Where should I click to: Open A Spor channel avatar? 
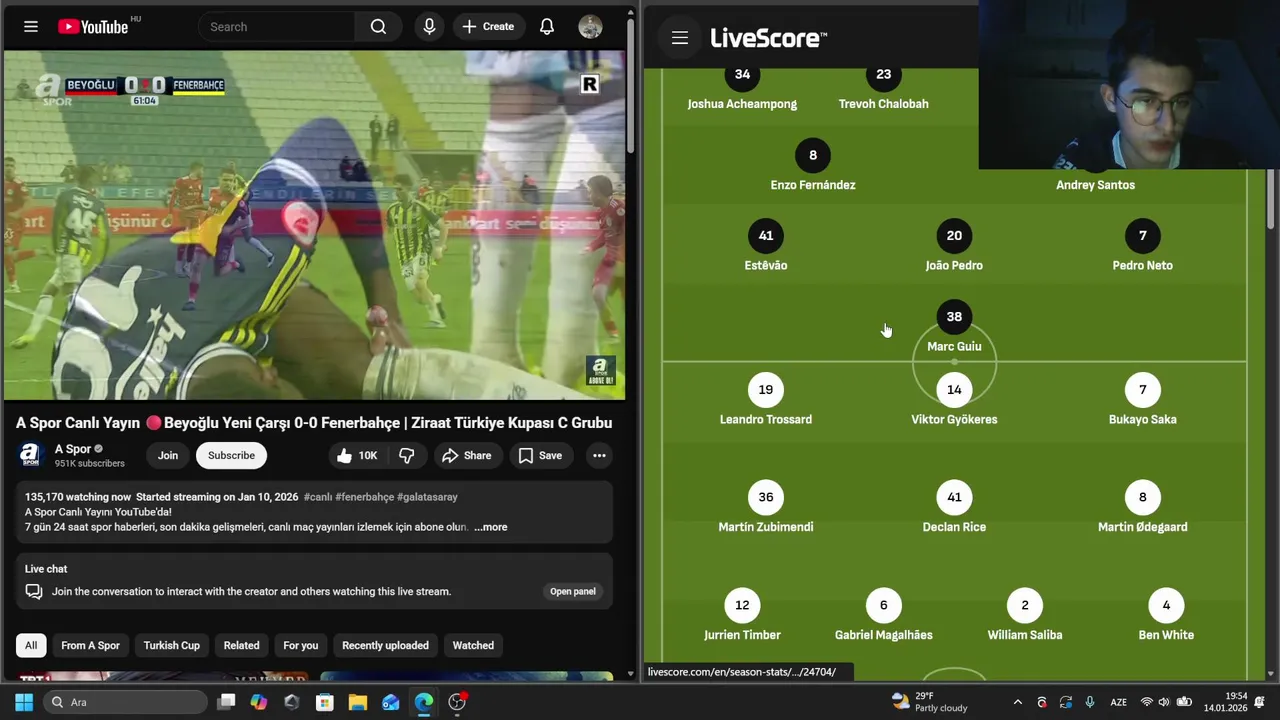[x=31, y=456]
